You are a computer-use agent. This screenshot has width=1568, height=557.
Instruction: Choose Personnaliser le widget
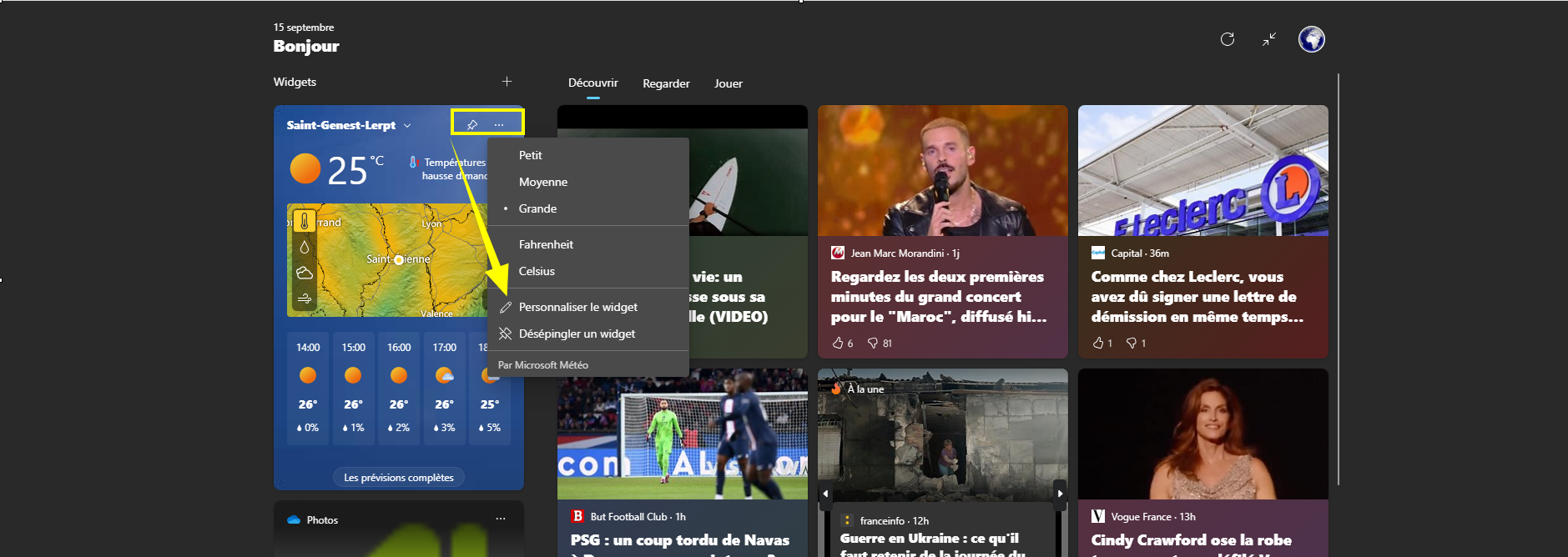pos(588,307)
